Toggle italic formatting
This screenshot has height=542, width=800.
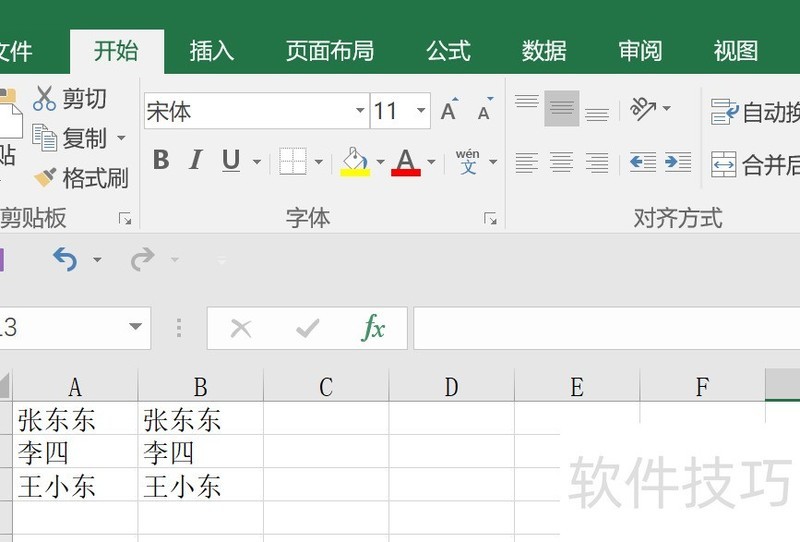pos(195,160)
